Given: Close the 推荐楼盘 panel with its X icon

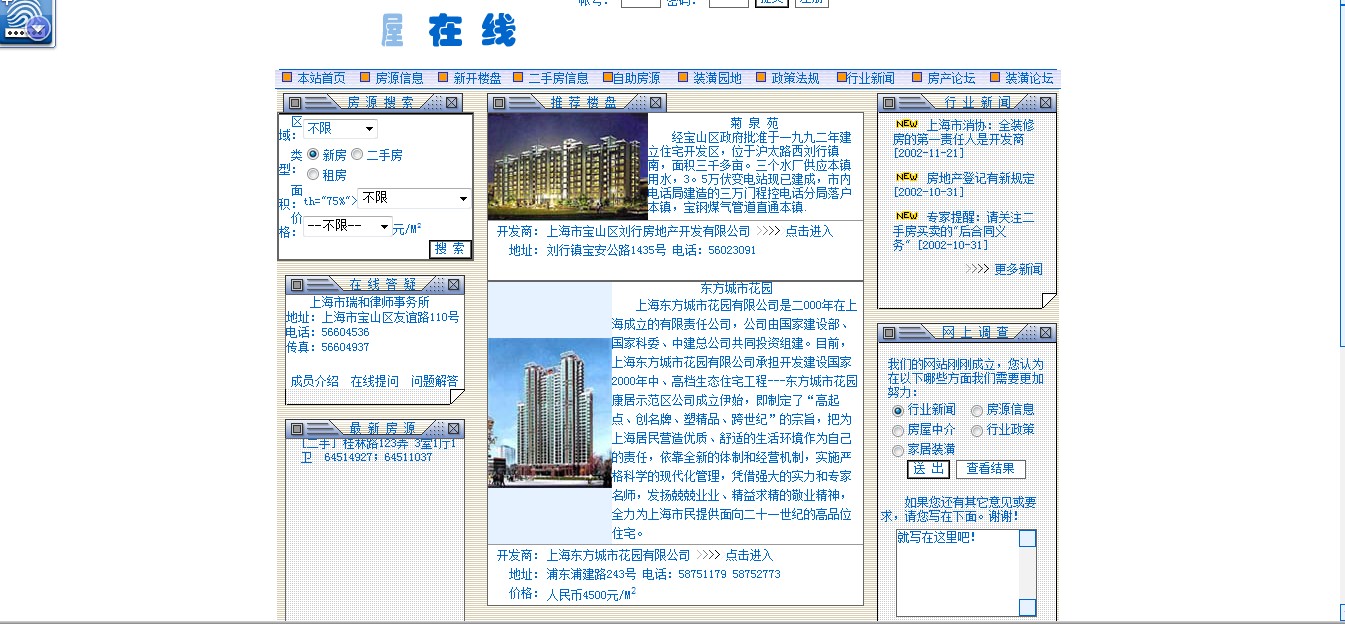Looking at the screenshot, I should tap(656, 103).
